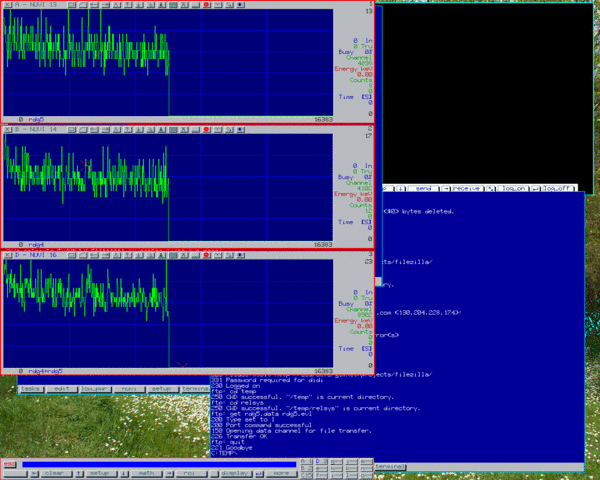The width and height of the screenshot is (600, 480).
Task: Click the receive button in the terminal window
Action: pos(468,188)
